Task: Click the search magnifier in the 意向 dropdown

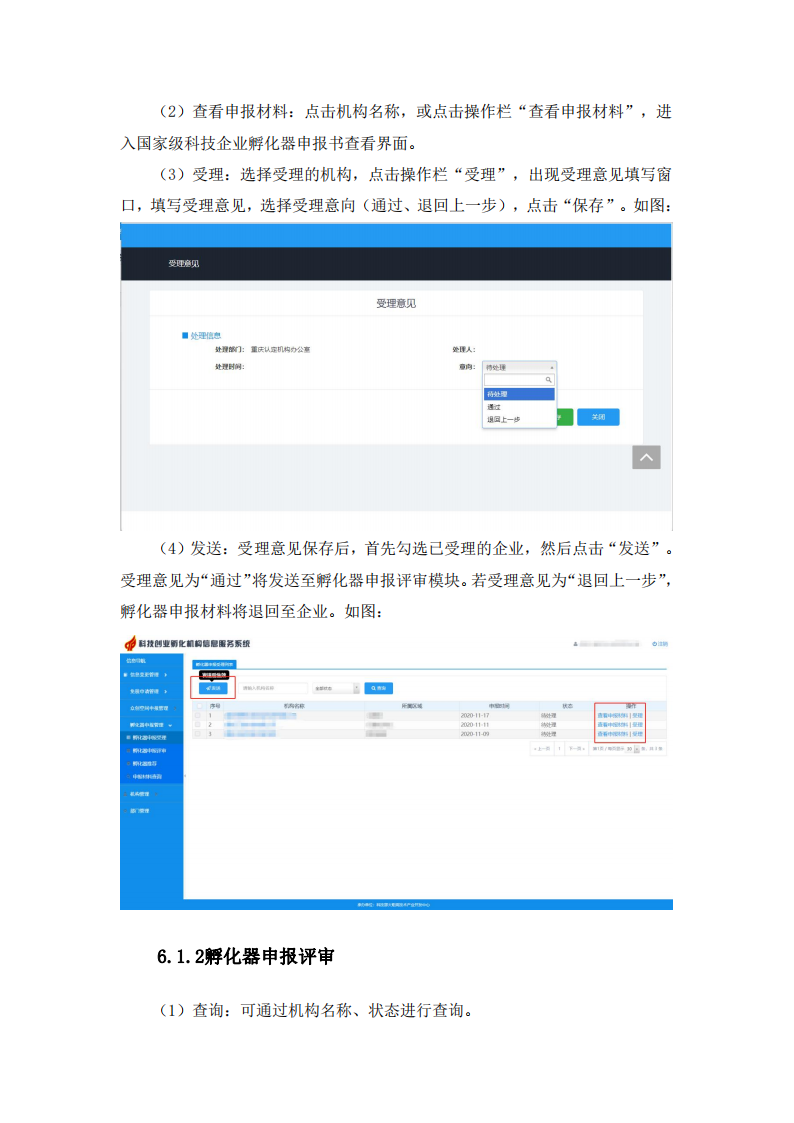Action: coord(548,380)
